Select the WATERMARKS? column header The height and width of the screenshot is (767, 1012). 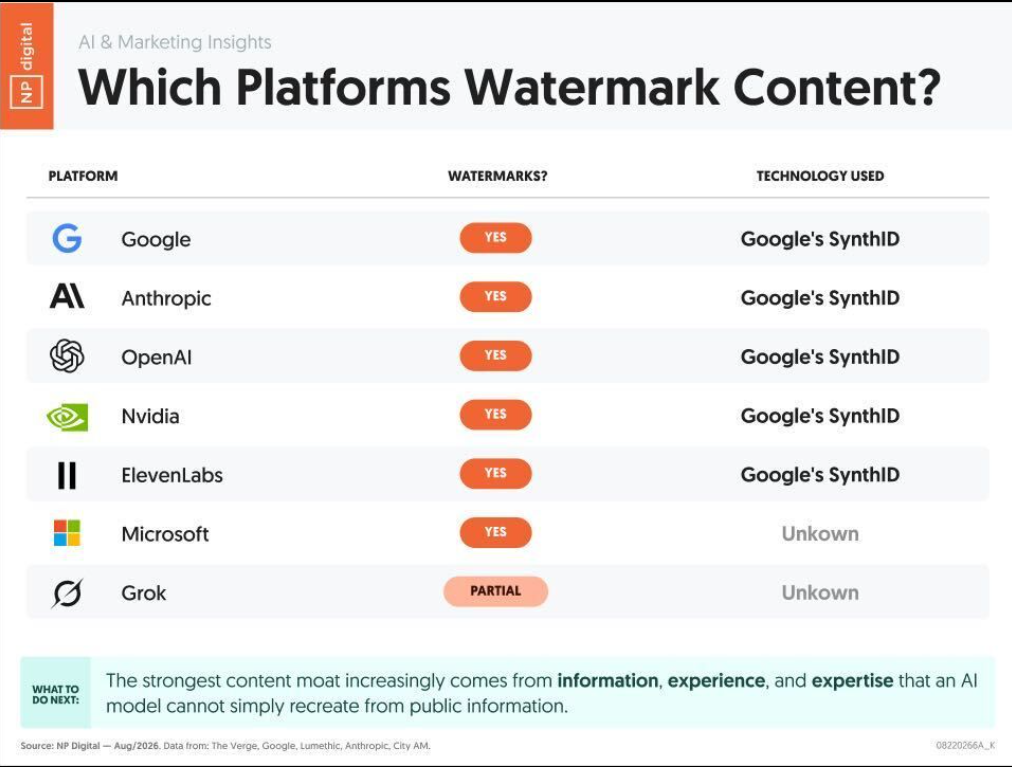tap(498, 176)
